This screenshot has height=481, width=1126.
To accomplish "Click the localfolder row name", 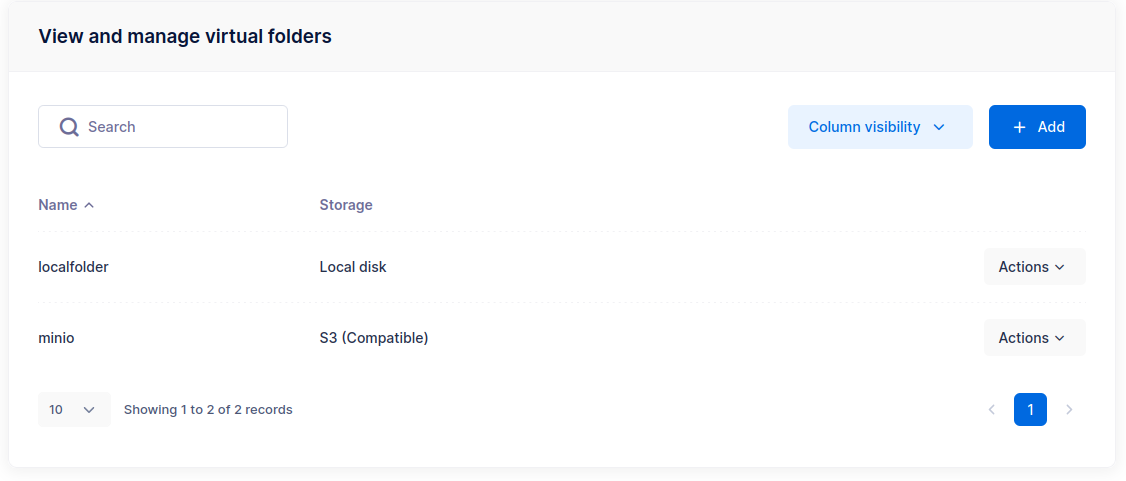I will pyautogui.click(x=73, y=267).
